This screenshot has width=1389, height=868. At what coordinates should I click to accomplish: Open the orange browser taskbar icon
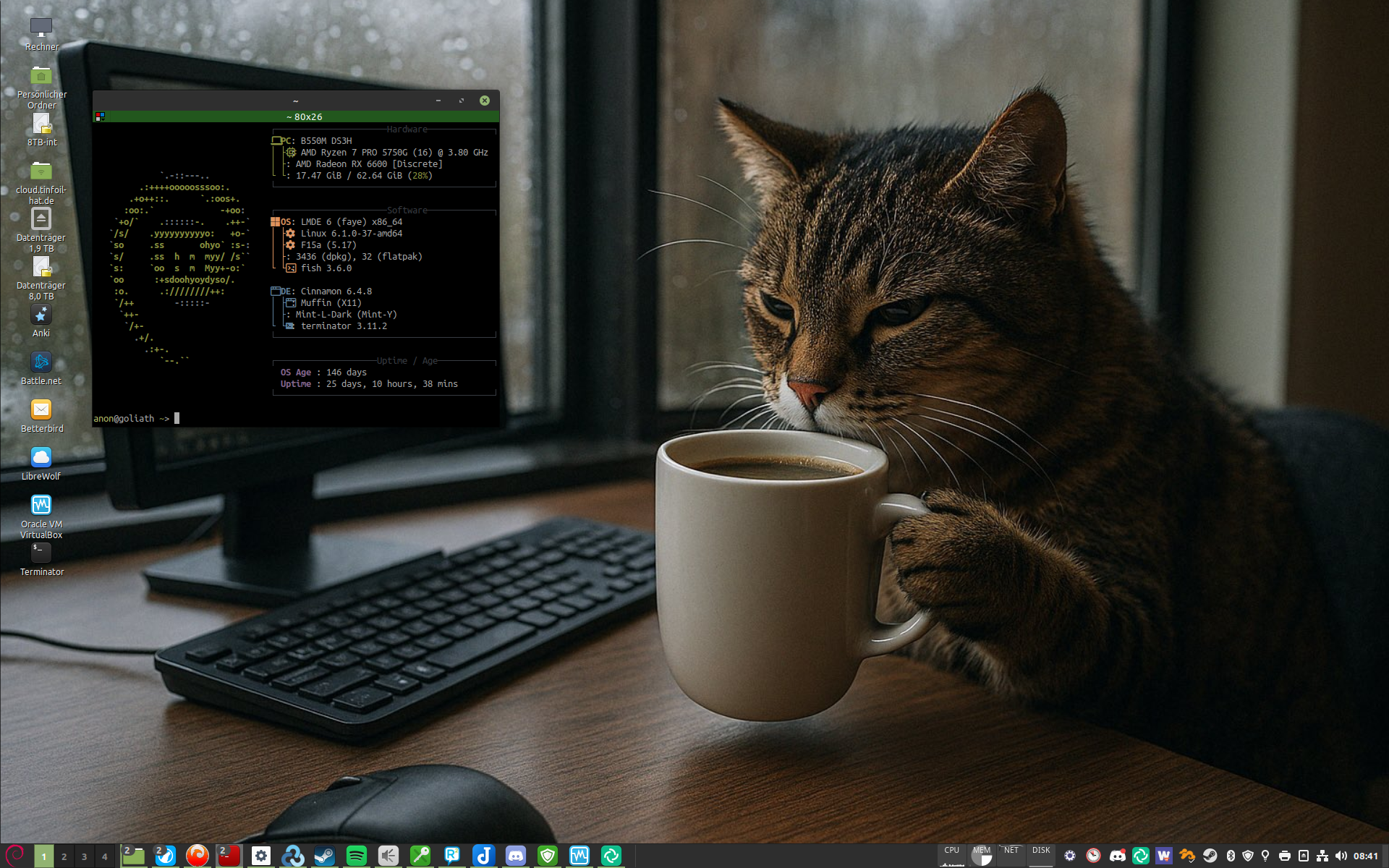tap(197, 856)
